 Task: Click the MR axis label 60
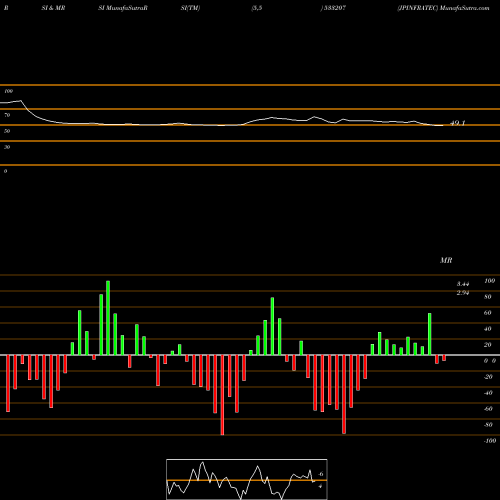click(x=488, y=313)
